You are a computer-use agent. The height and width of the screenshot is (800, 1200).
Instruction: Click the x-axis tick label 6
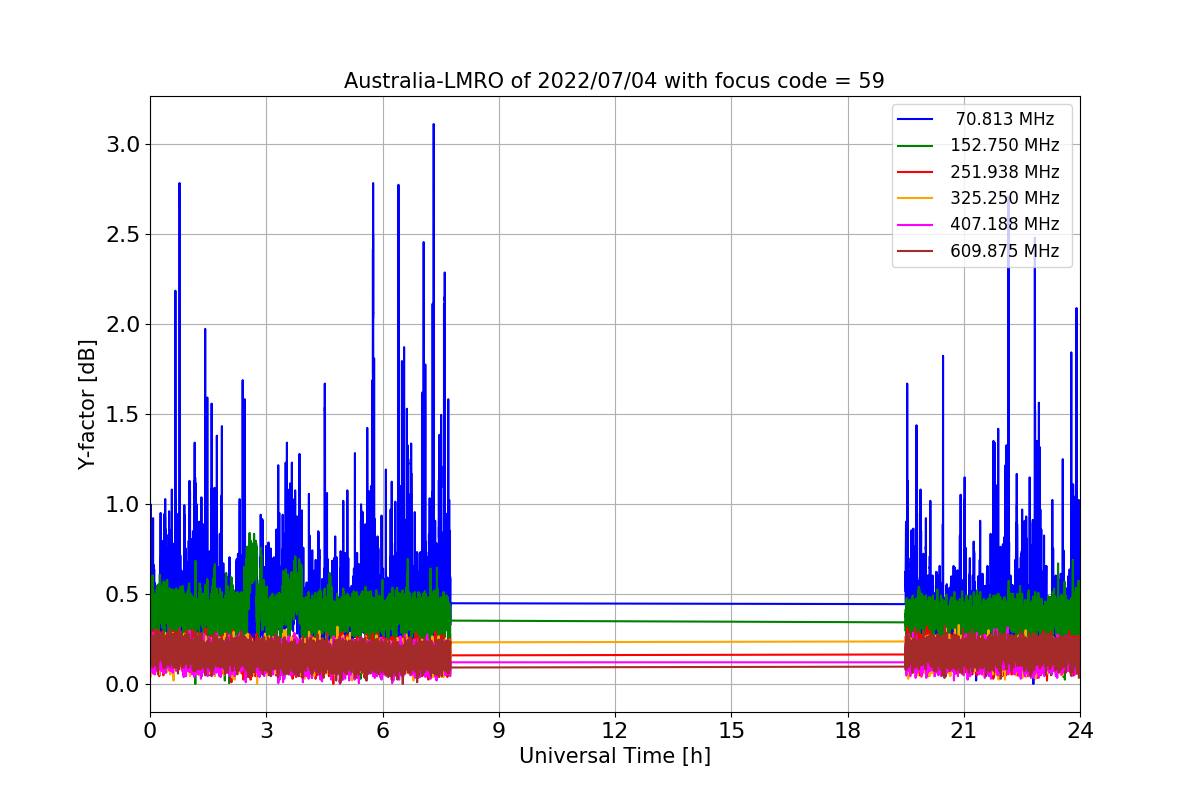point(382,731)
